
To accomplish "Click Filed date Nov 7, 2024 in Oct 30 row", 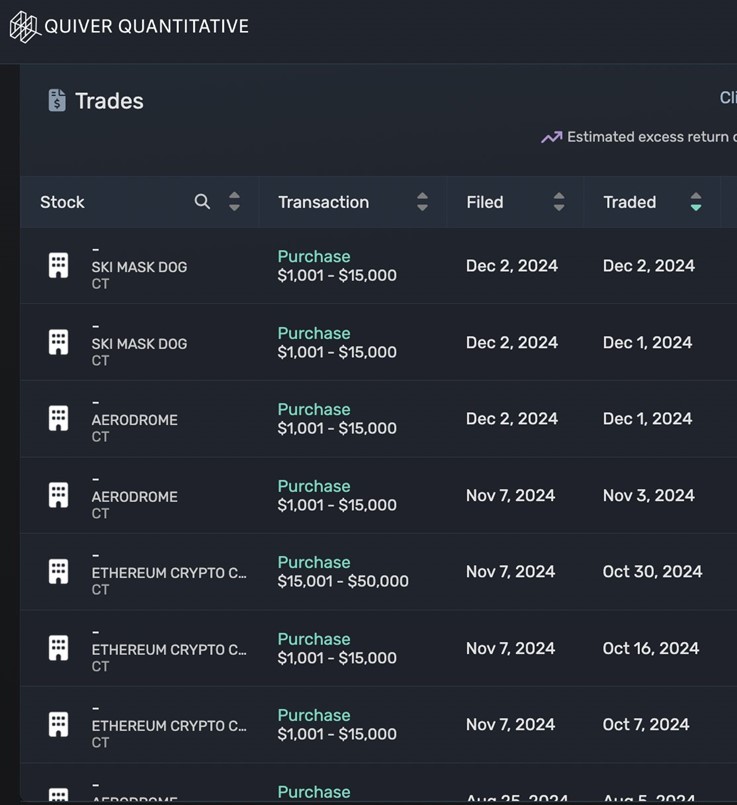I will (510, 572).
